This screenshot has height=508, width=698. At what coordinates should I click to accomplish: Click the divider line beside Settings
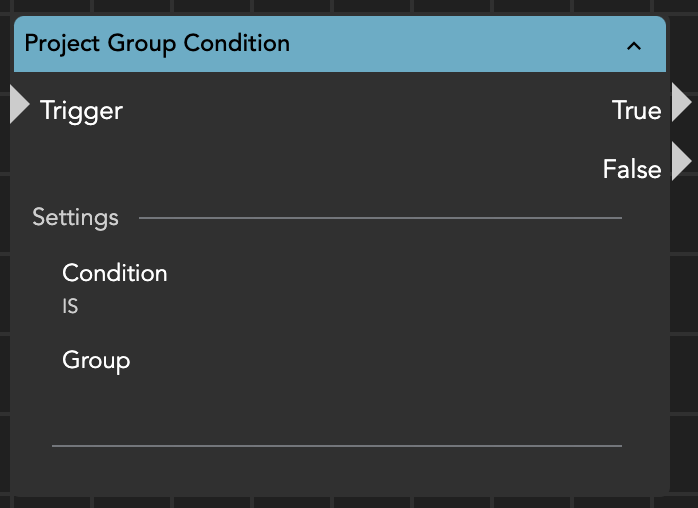(x=380, y=217)
